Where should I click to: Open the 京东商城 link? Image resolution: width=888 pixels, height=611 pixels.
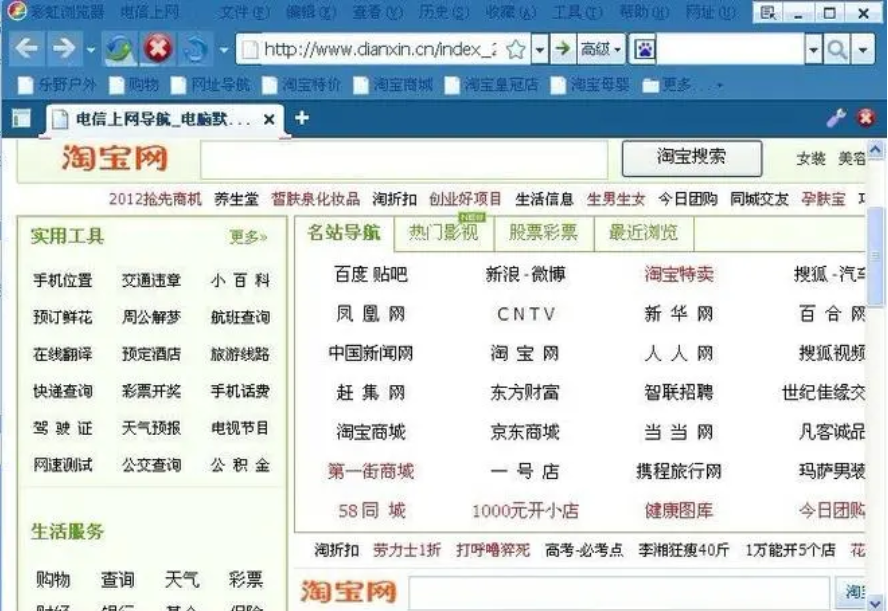click(525, 432)
